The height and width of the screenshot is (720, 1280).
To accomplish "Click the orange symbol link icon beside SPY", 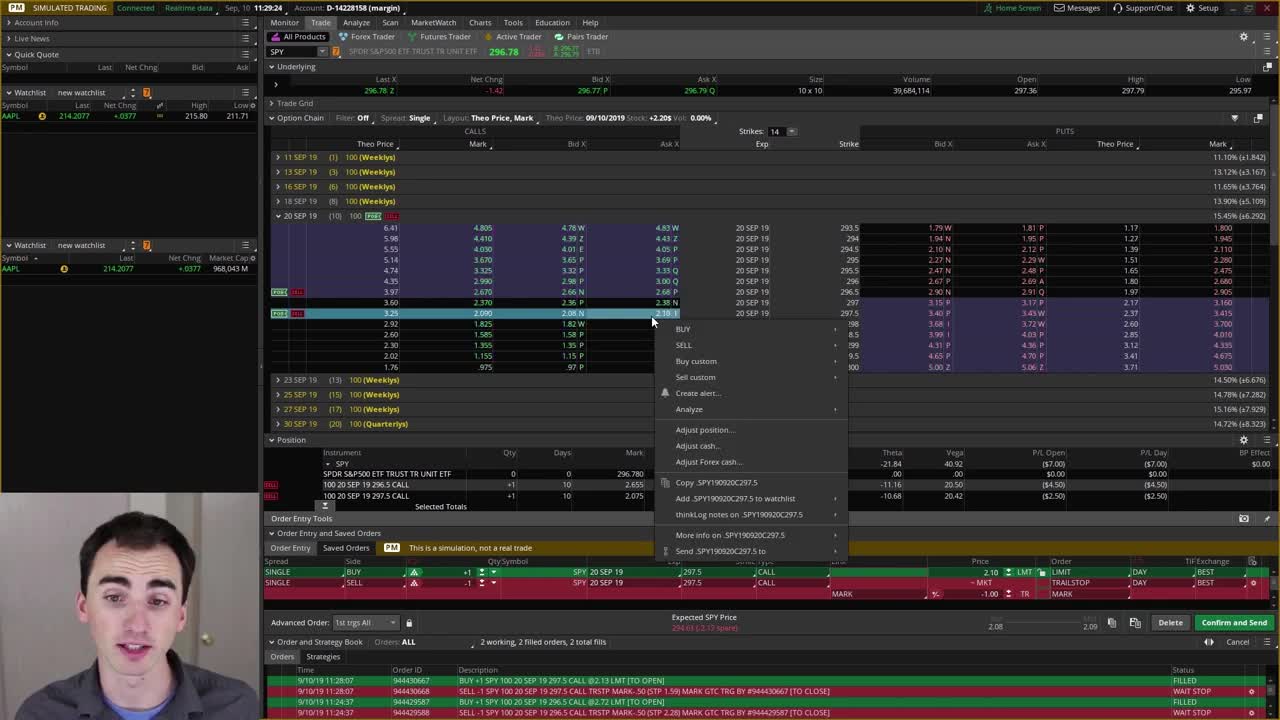I will tap(336, 52).
